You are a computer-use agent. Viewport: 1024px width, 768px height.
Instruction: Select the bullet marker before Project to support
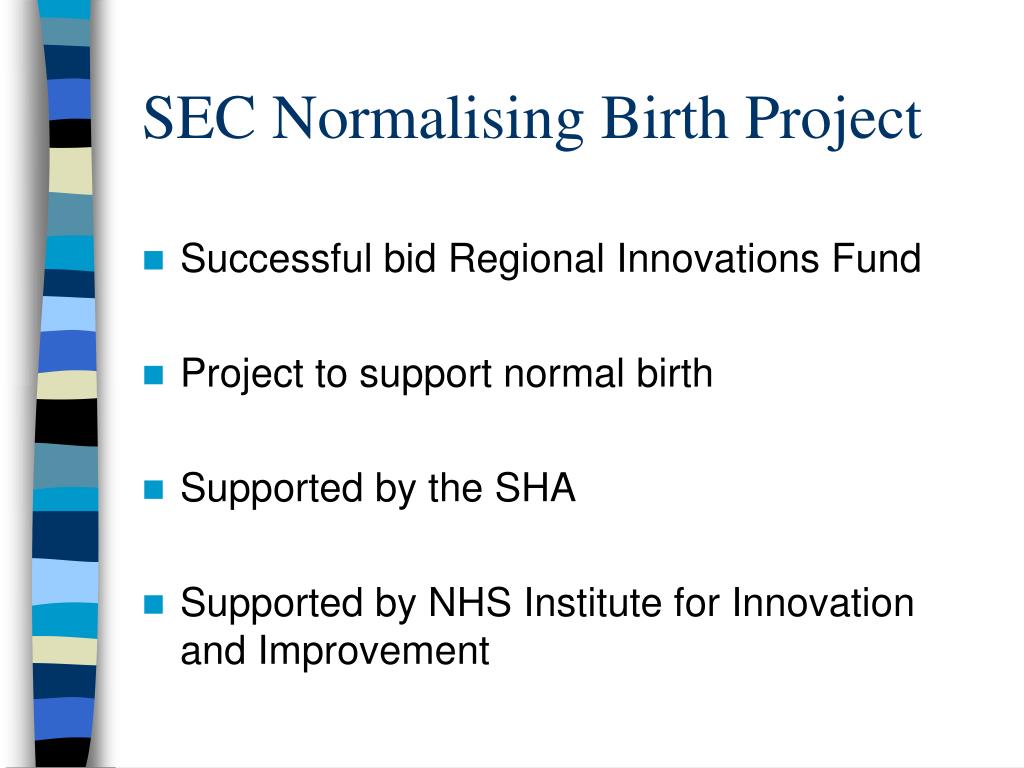153,375
